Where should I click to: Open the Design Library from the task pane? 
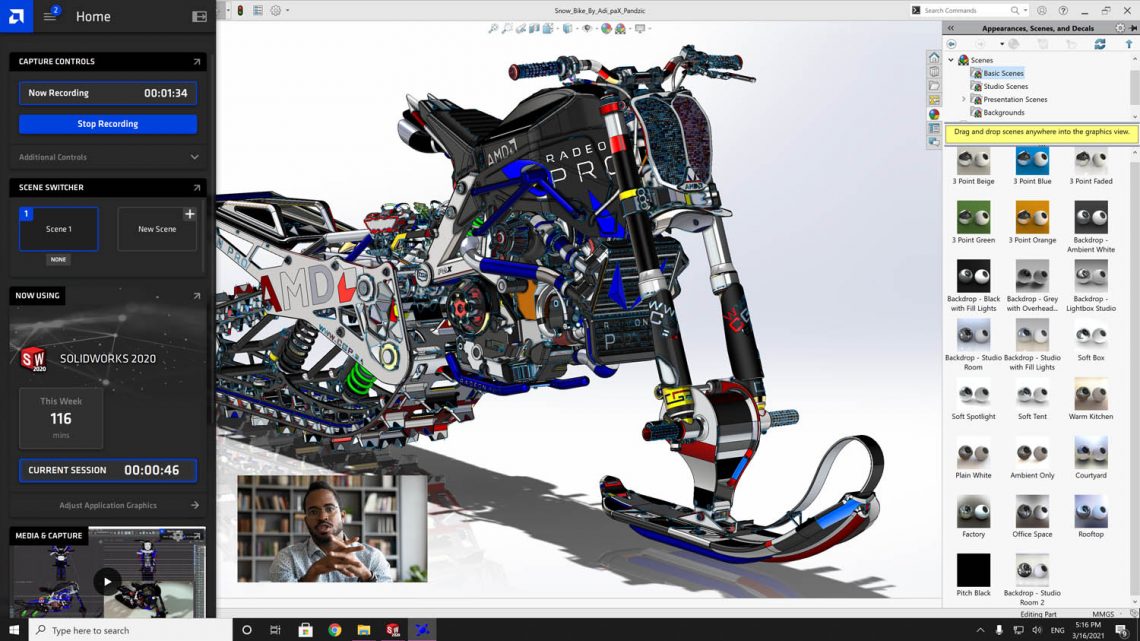[933, 70]
